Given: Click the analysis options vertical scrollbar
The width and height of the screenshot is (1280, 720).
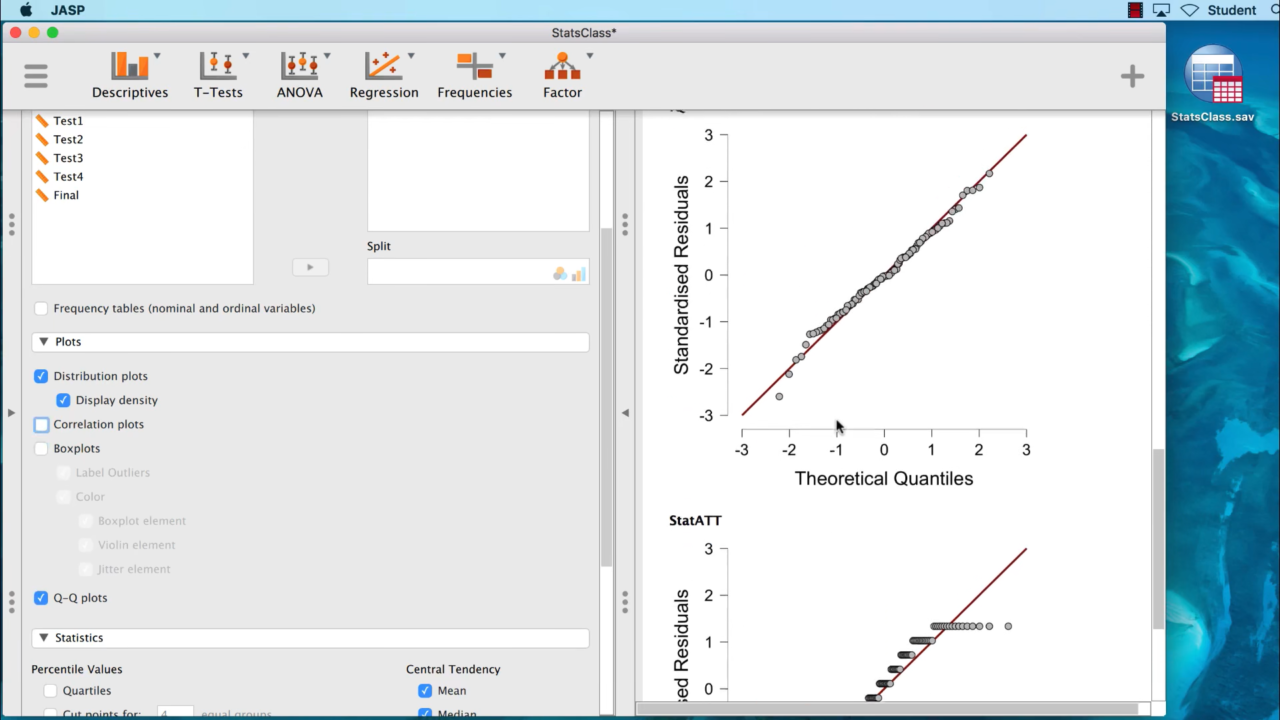Looking at the screenshot, I should click(606, 398).
